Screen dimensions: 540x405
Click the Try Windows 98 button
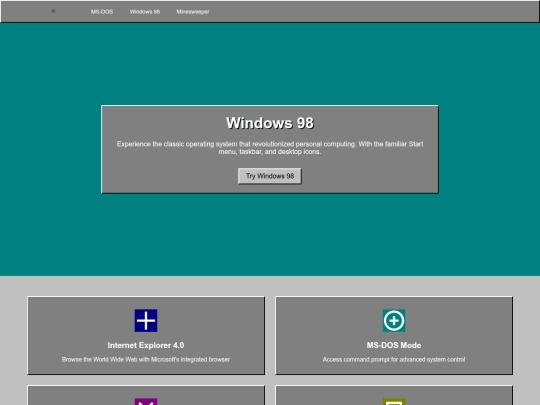coord(270,176)
